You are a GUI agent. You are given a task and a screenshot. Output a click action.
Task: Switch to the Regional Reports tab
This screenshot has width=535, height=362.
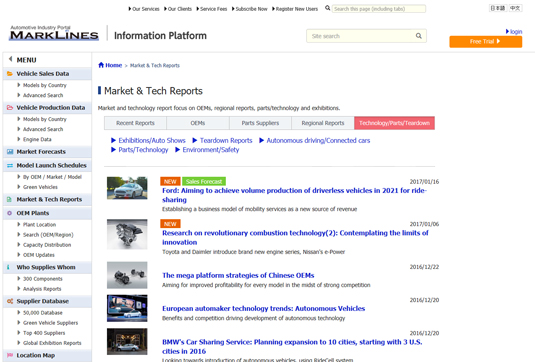point(323,123)
